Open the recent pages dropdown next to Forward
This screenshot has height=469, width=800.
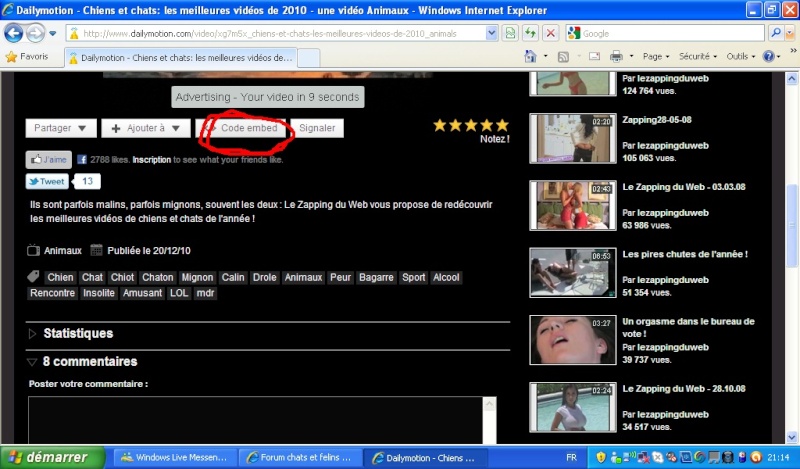[53, 34]
